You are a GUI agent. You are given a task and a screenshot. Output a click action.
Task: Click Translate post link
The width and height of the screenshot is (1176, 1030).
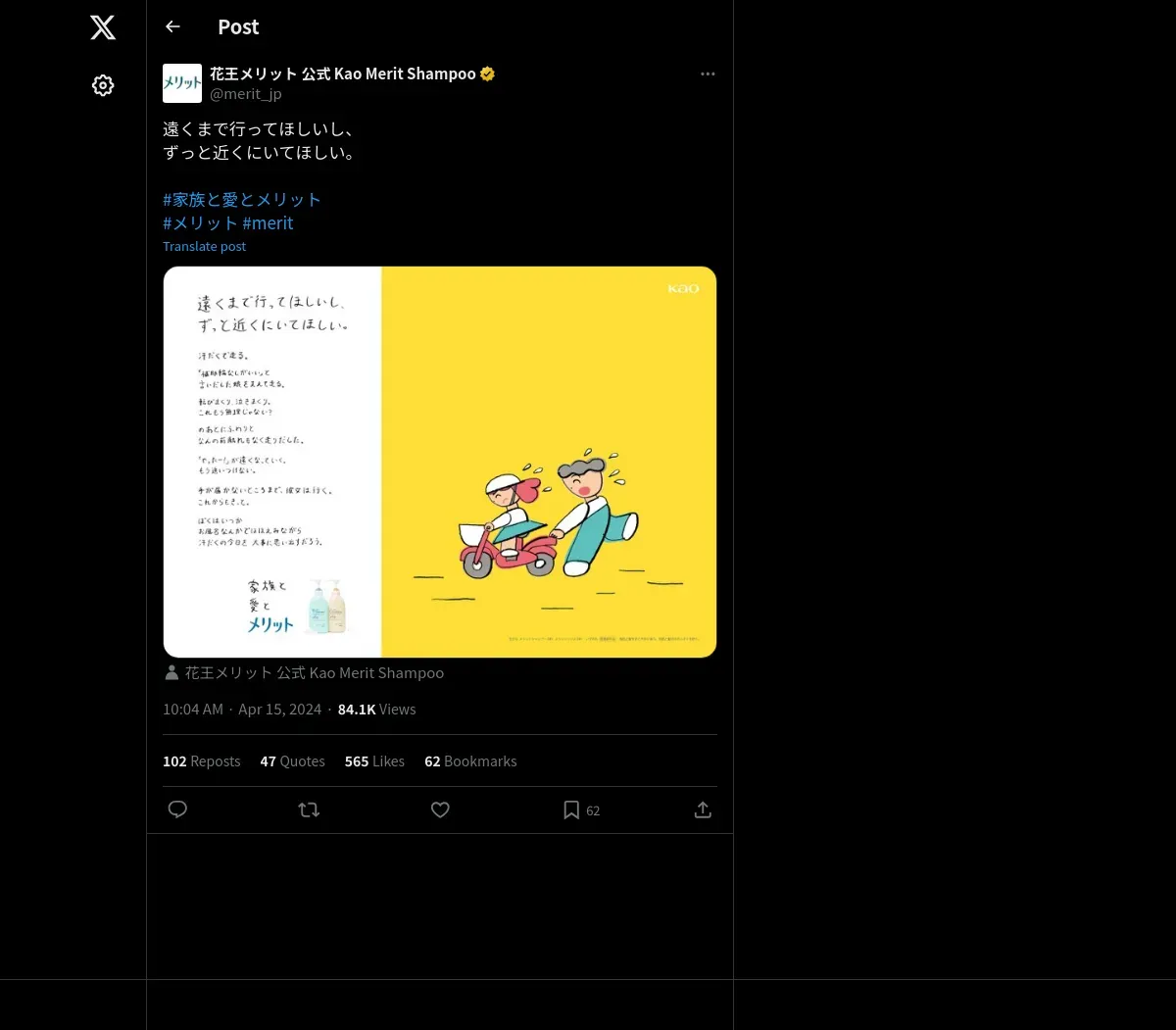pyautogui.click(x=204, y=247)
